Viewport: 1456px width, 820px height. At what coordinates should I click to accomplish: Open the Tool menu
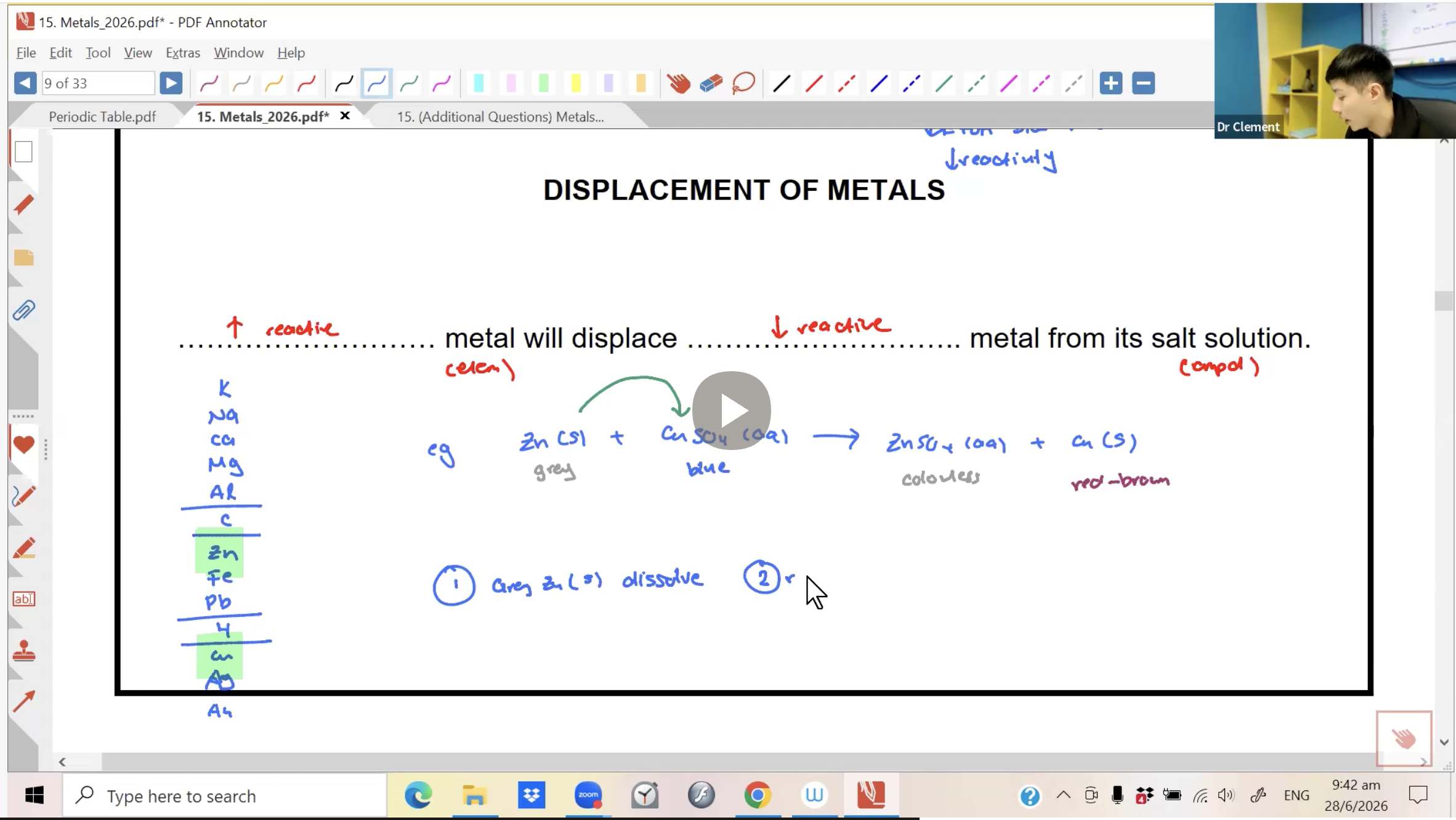(98, 53)
